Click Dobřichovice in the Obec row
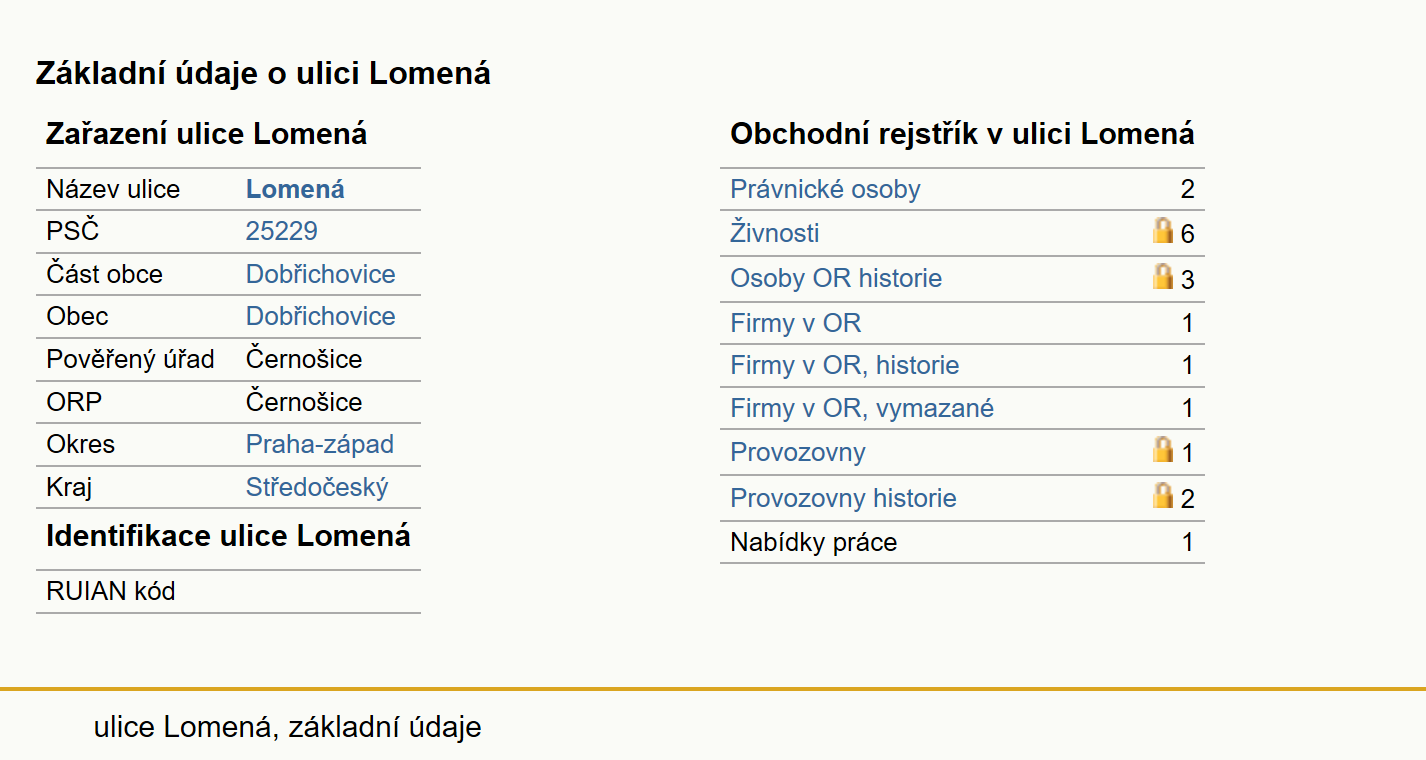Screen dimensions: 1426x760 (320, 316)
